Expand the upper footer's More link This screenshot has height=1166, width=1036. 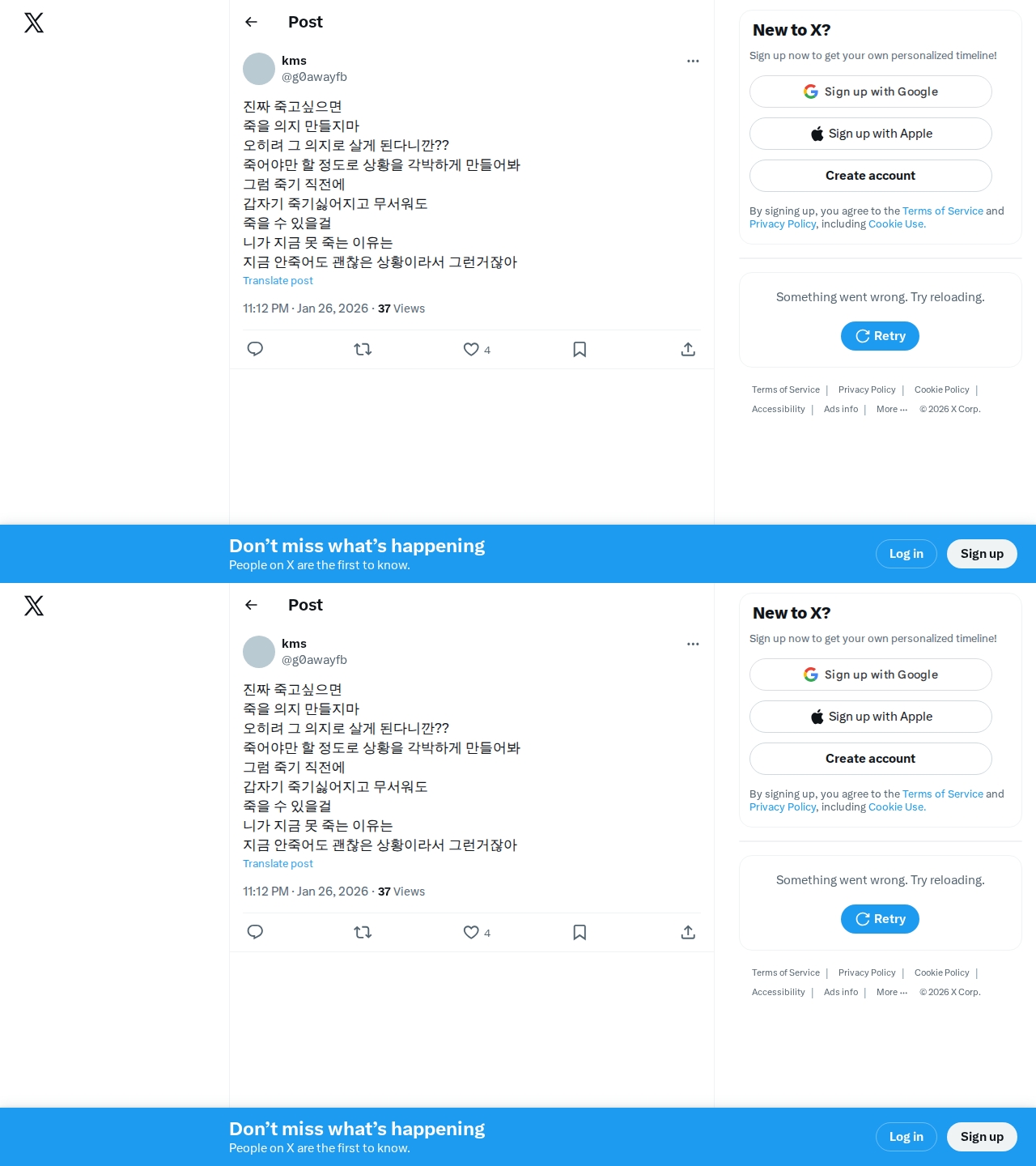[892, 409]
